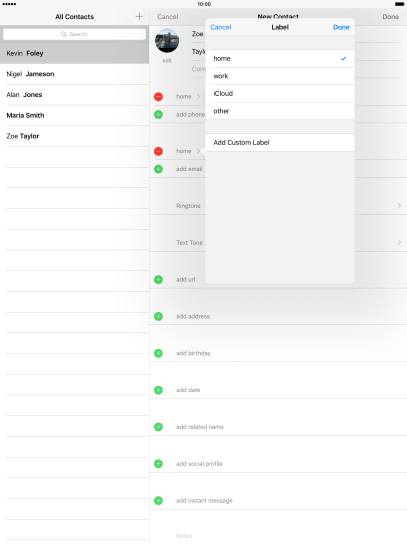This screenshot has height=544, width=407.
Task: Open Text Tone chevron on right
Action: [x=399, y=243]
